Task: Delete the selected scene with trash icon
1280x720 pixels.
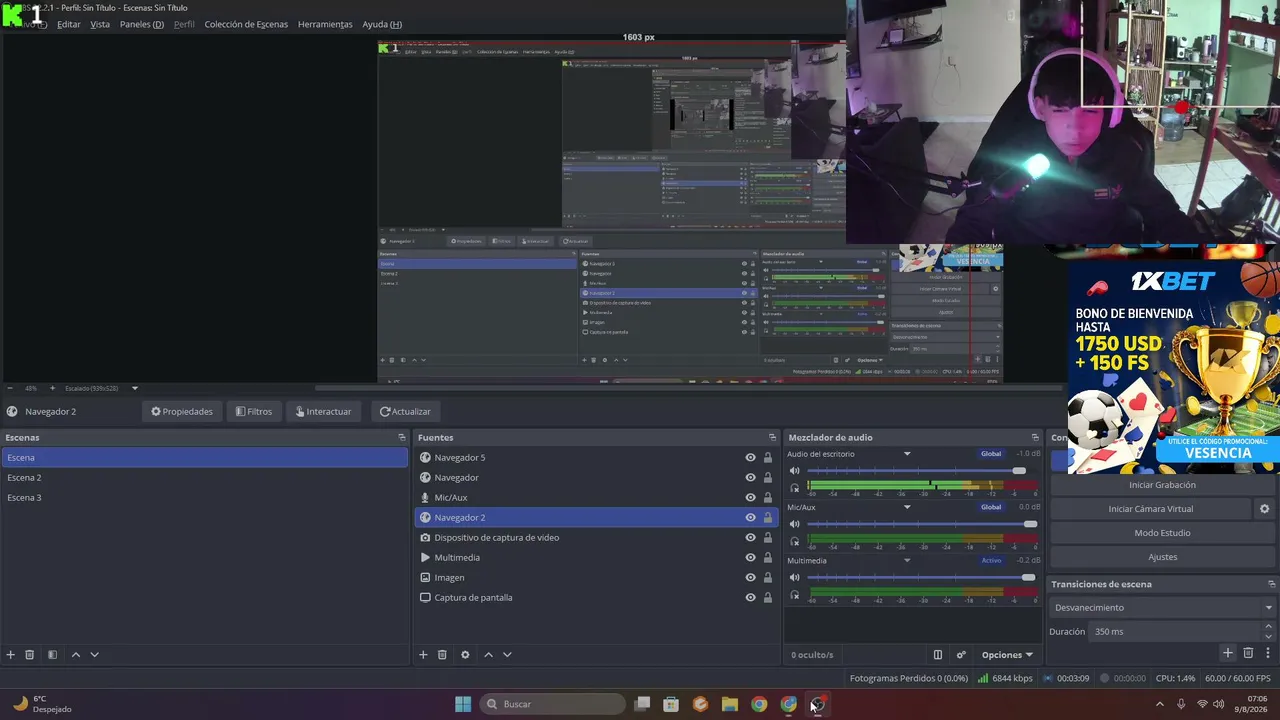Action: (30, 655)
